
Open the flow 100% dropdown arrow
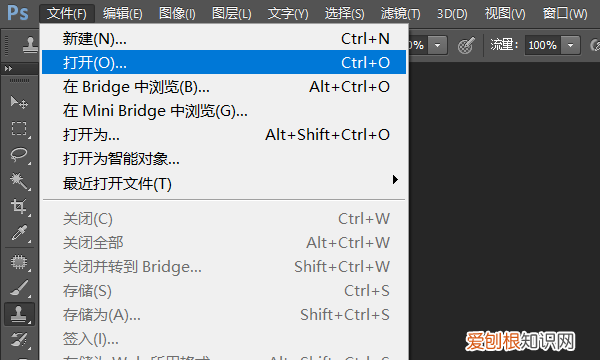pos(571,46)
